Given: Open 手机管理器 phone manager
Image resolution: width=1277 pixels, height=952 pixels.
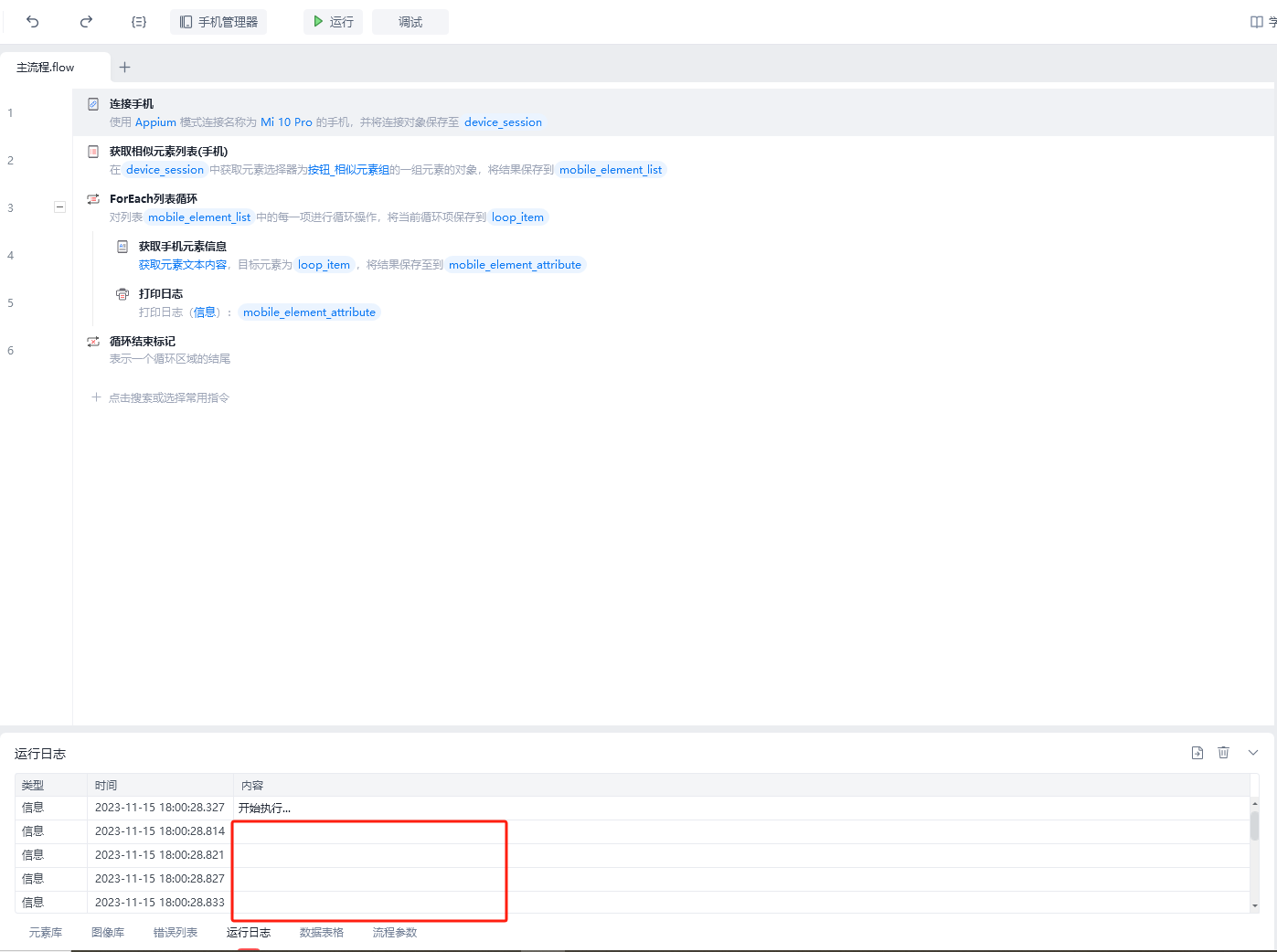Looking at the screenshot, I should pyautogui.click(x=218, y=22).
